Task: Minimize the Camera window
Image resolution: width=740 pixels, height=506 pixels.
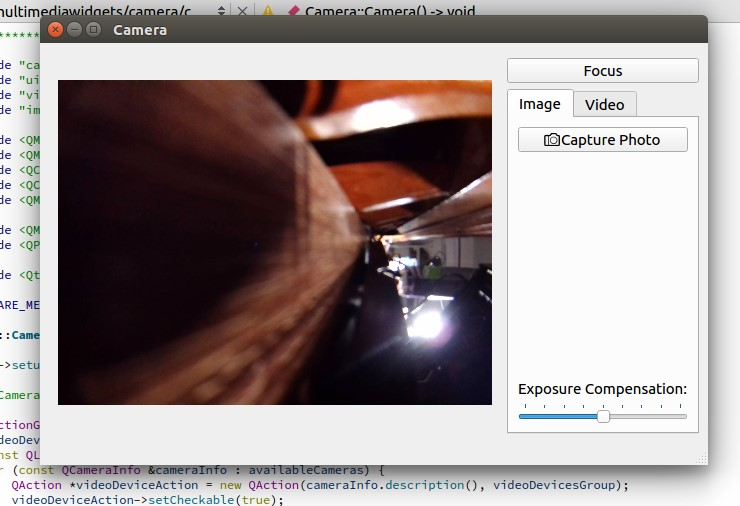Action: click(75, 30)
